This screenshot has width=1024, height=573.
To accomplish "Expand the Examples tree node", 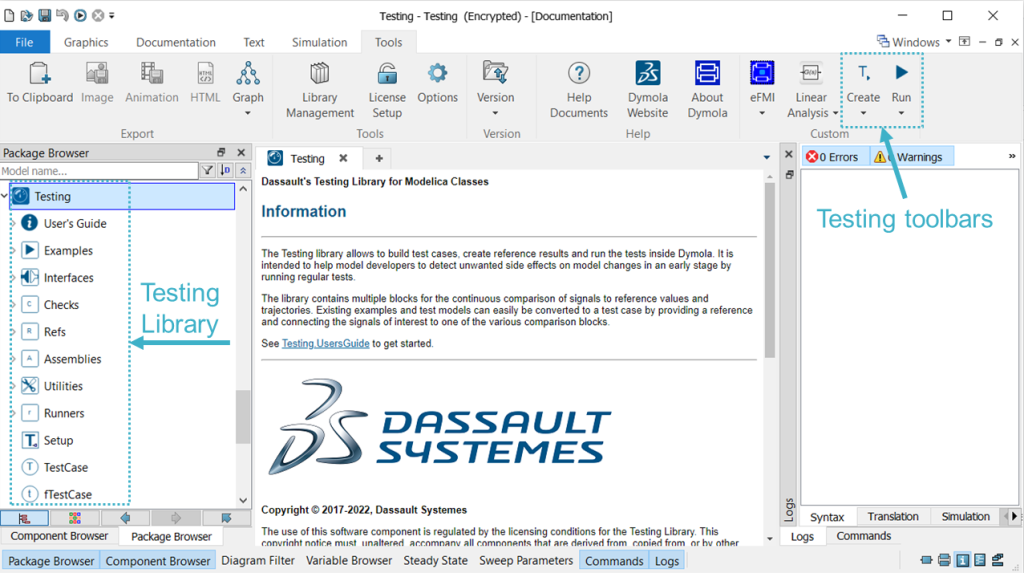I will coord(12,250).
